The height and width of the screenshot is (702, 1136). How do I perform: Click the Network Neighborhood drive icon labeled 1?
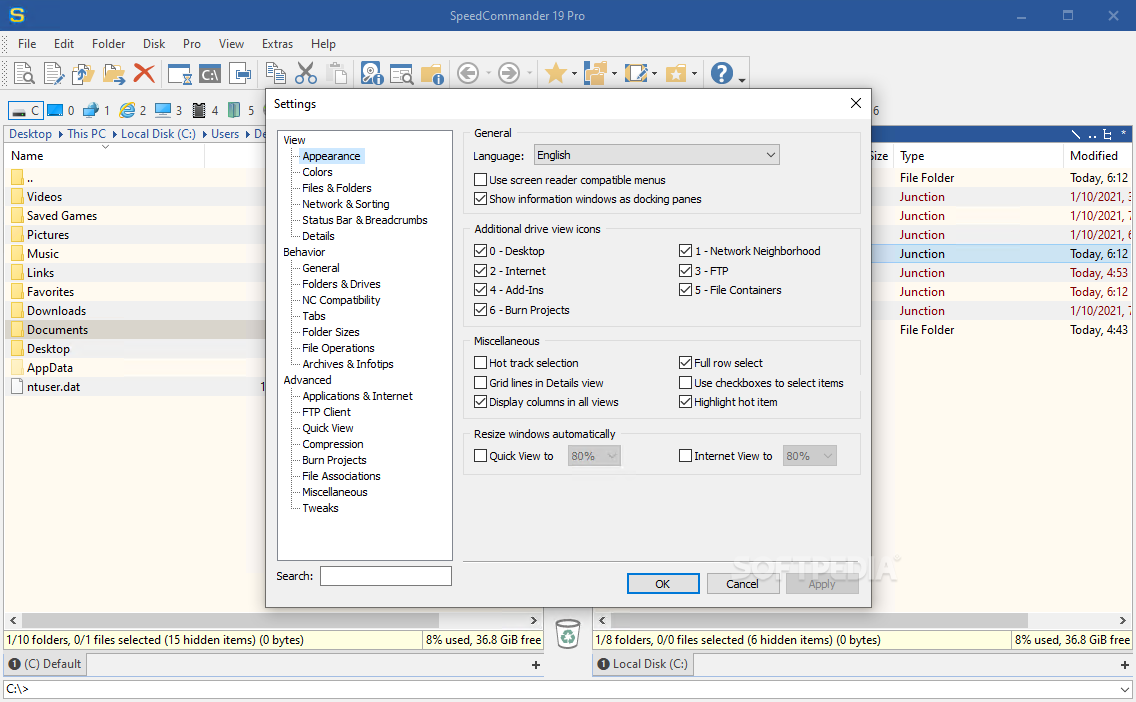(x=96, y=110)
